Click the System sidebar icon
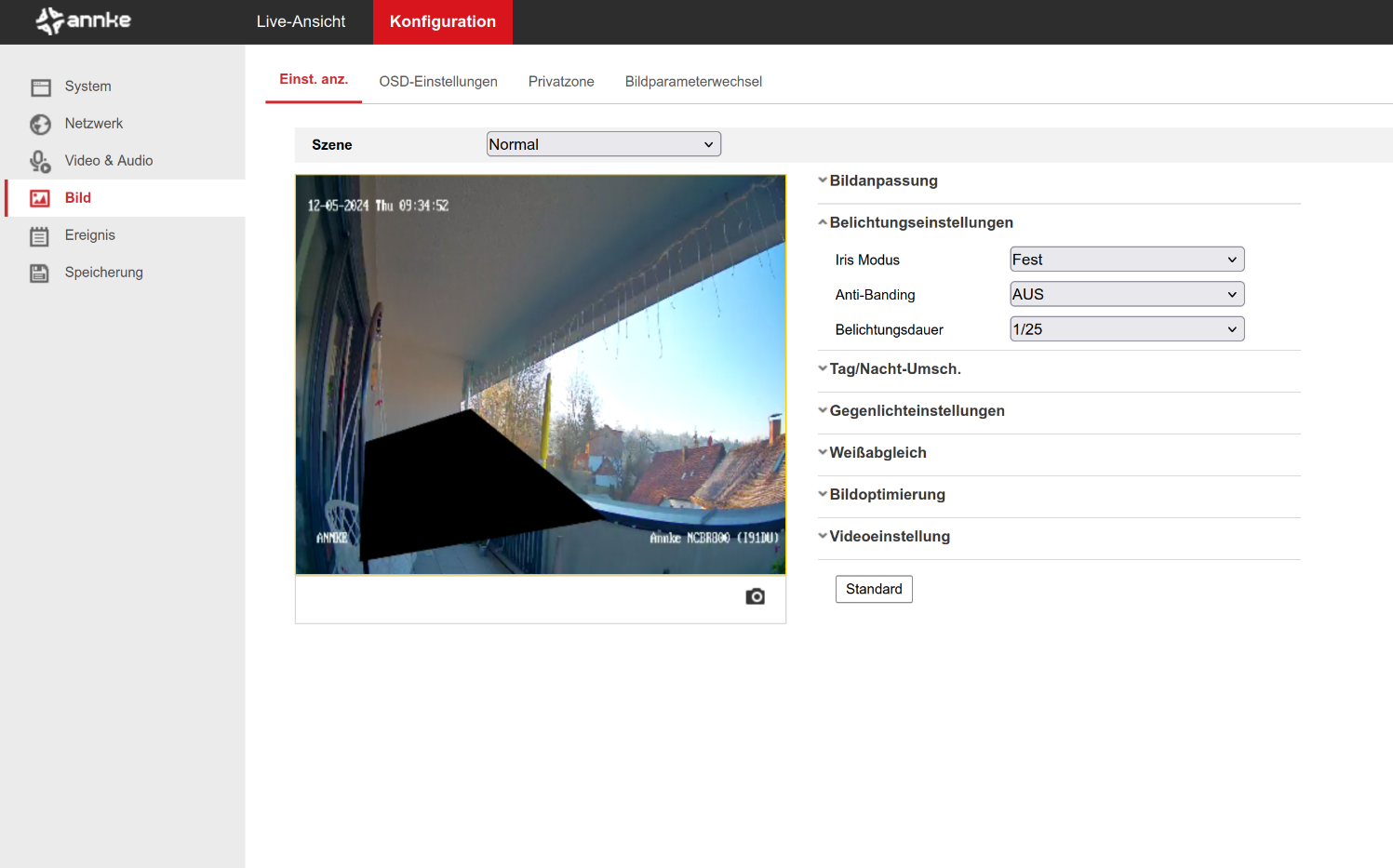1393x868 pixels. 40,87
